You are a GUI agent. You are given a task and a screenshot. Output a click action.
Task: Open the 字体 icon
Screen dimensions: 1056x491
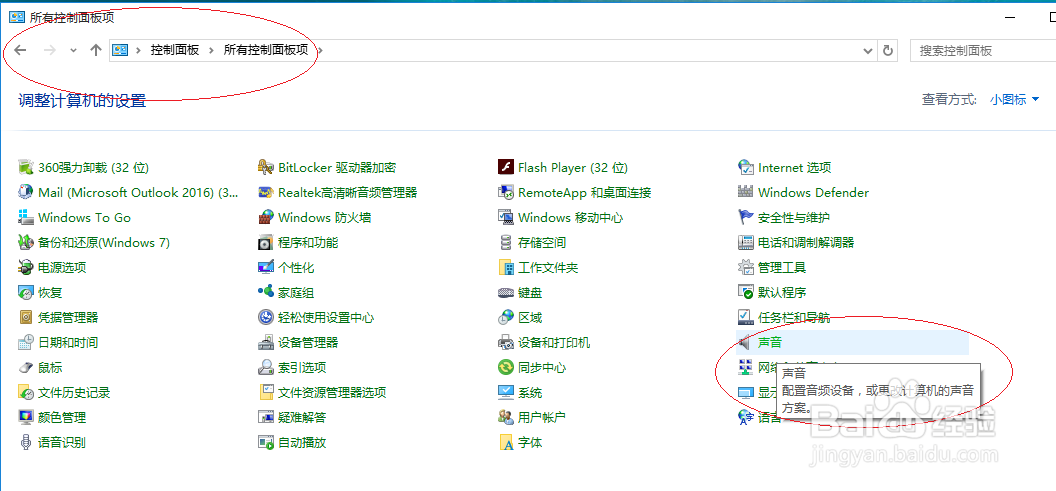pos(506,443)
